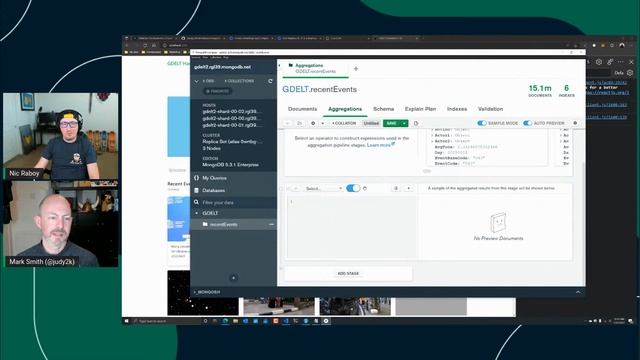
Task: Open a new Compass workspace tab with plus icon
Action: (356, 69)
